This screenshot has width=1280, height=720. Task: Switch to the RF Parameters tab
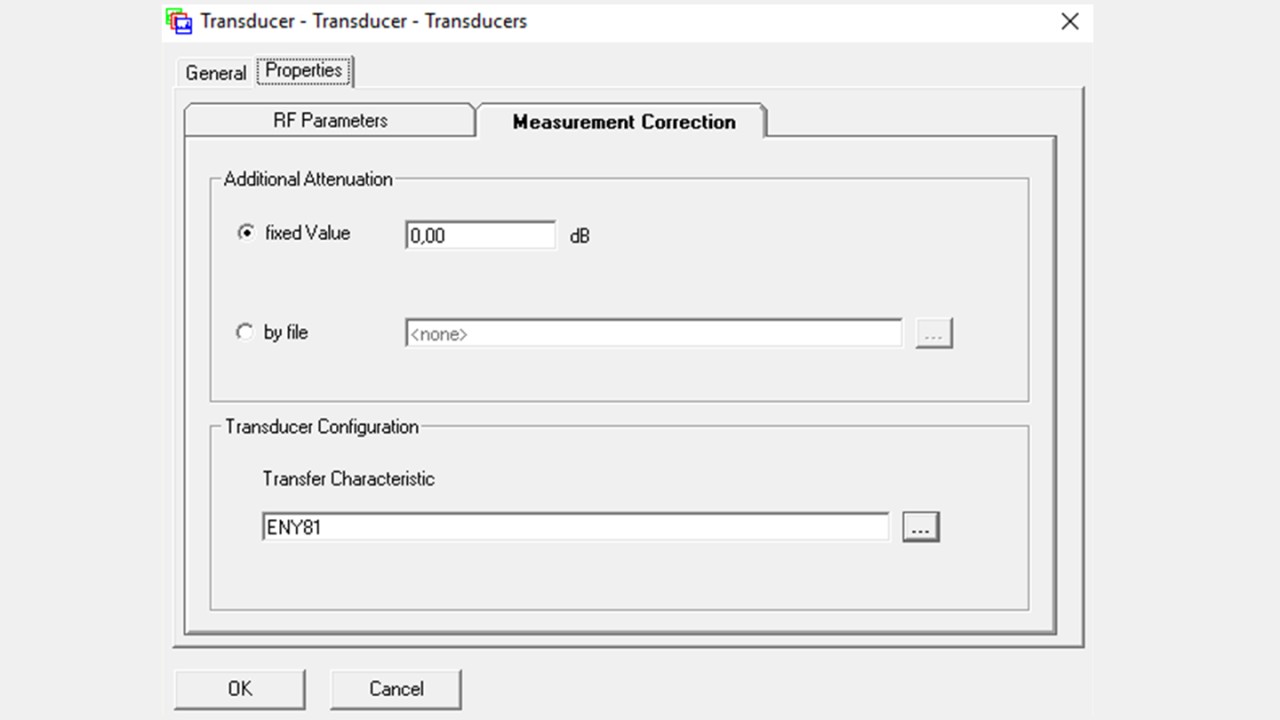[330, 120]
